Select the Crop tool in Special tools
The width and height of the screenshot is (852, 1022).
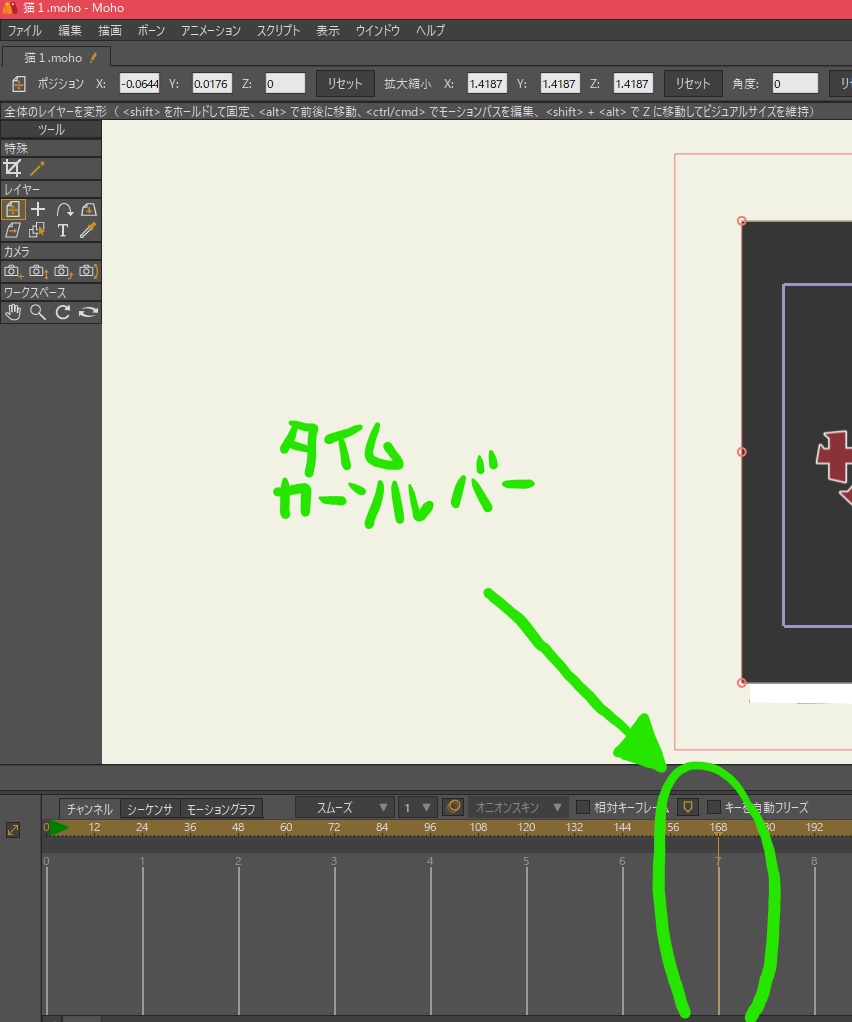(12, 168)
